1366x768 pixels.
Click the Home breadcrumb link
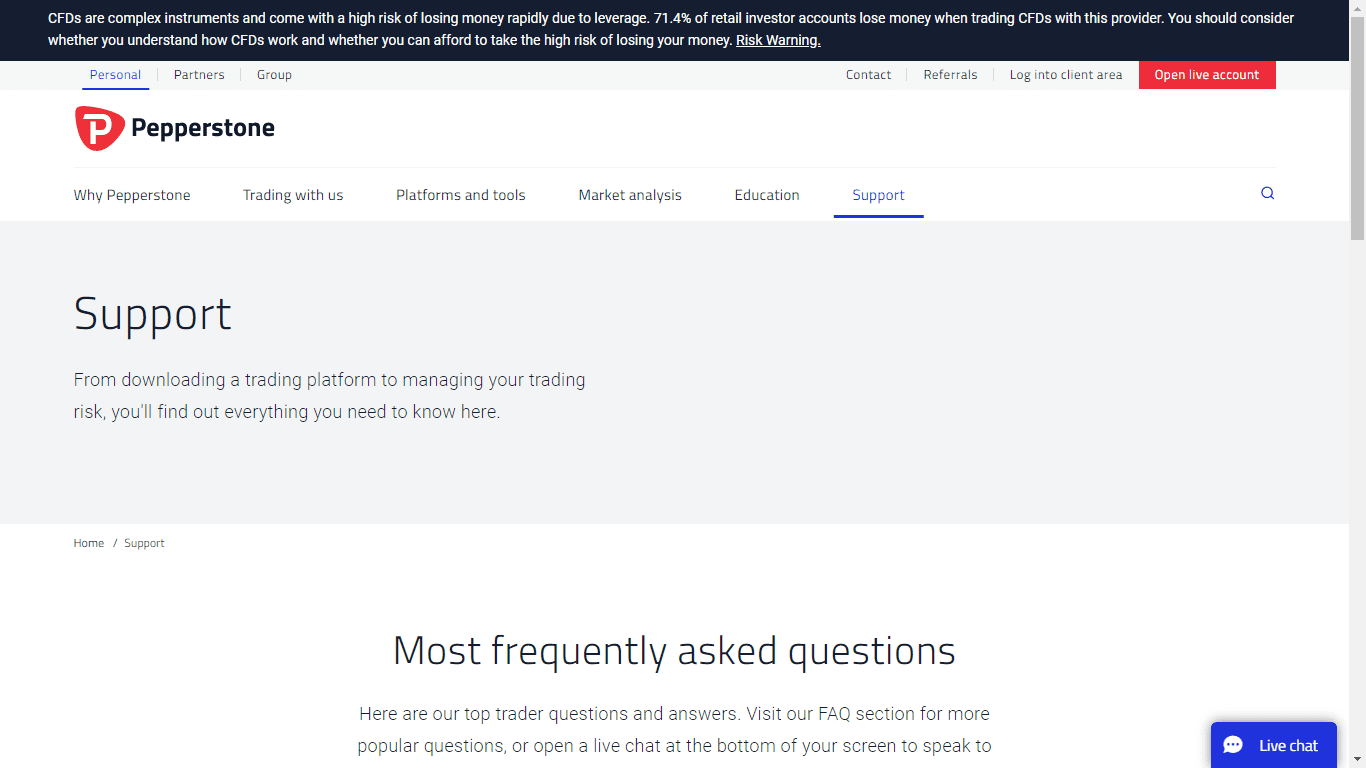[x=88, y=543]
